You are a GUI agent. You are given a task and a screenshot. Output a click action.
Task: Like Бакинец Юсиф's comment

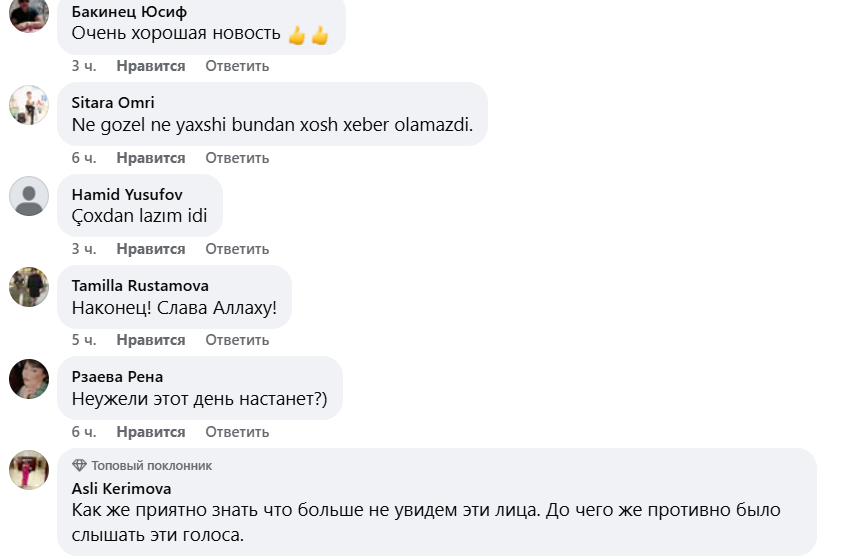[150, 66]
